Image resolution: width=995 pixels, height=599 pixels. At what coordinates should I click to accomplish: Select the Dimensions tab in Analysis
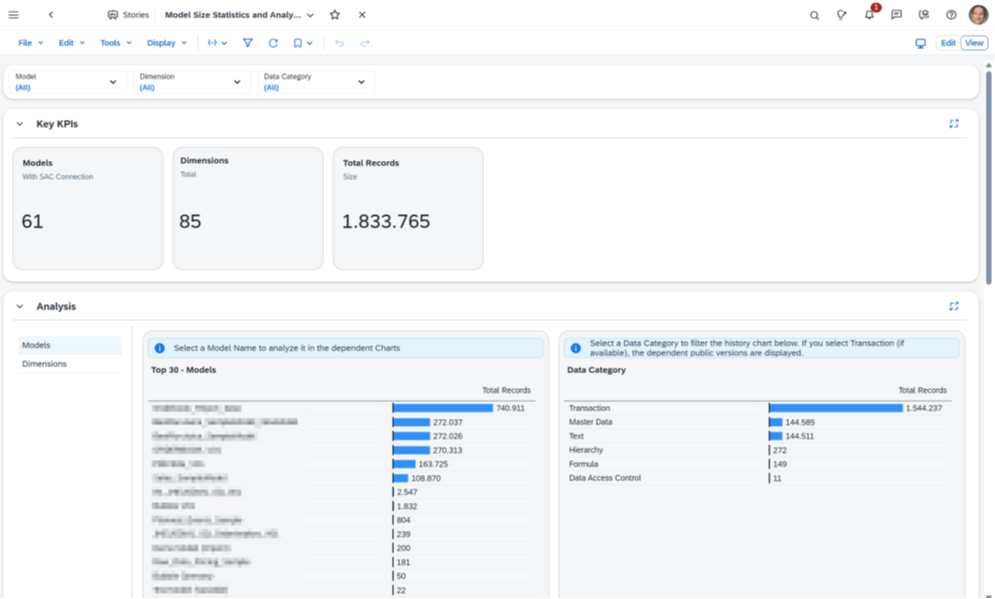point(45,364)
